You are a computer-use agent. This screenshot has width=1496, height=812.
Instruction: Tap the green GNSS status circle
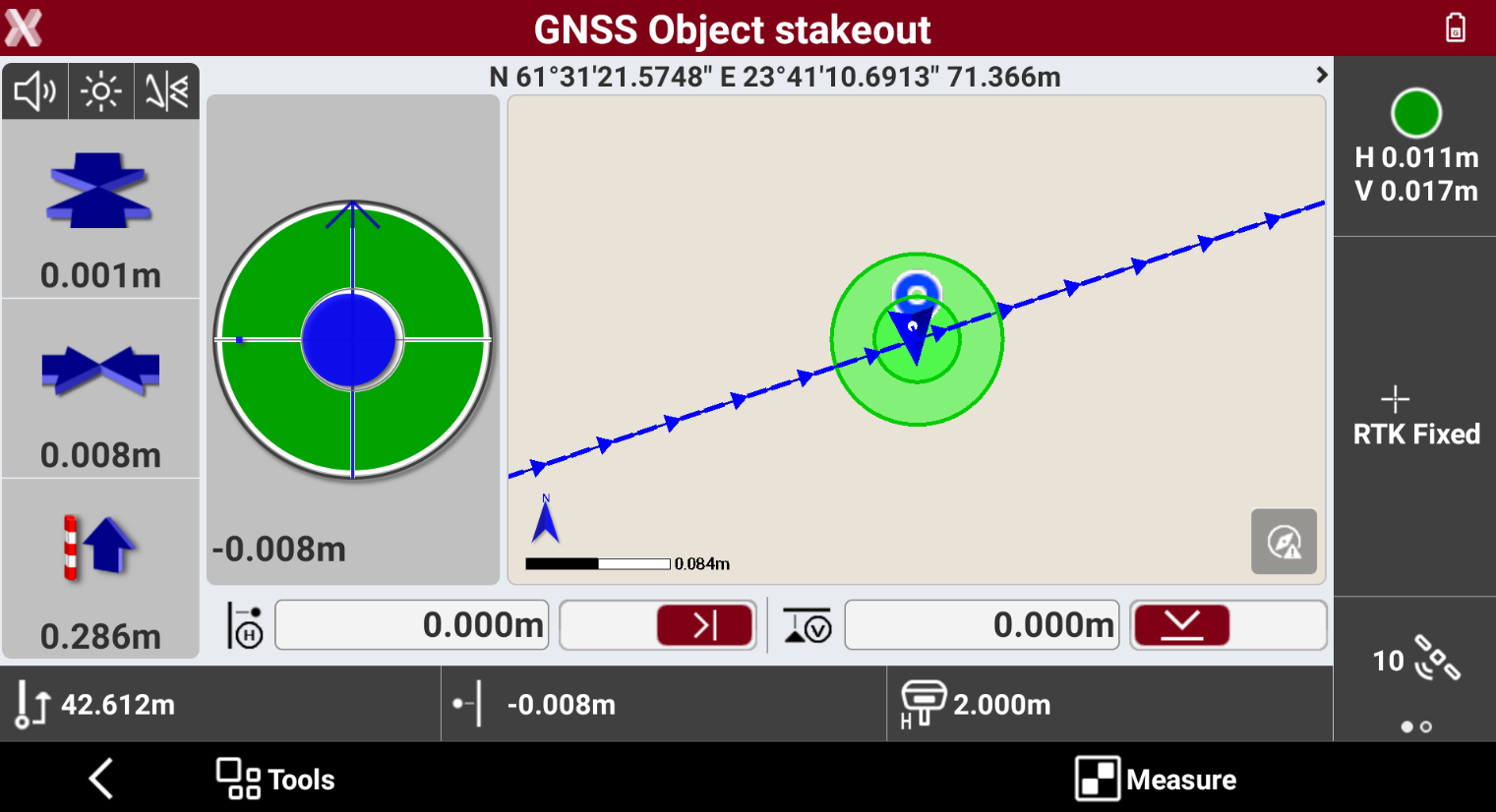tap(1416, 113)
